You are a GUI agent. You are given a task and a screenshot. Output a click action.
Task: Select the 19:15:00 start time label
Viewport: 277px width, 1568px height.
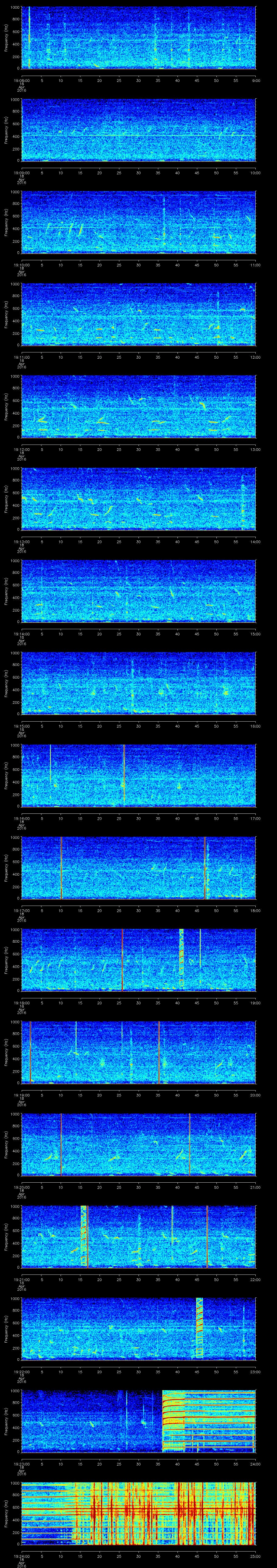(x=21, y=726)
